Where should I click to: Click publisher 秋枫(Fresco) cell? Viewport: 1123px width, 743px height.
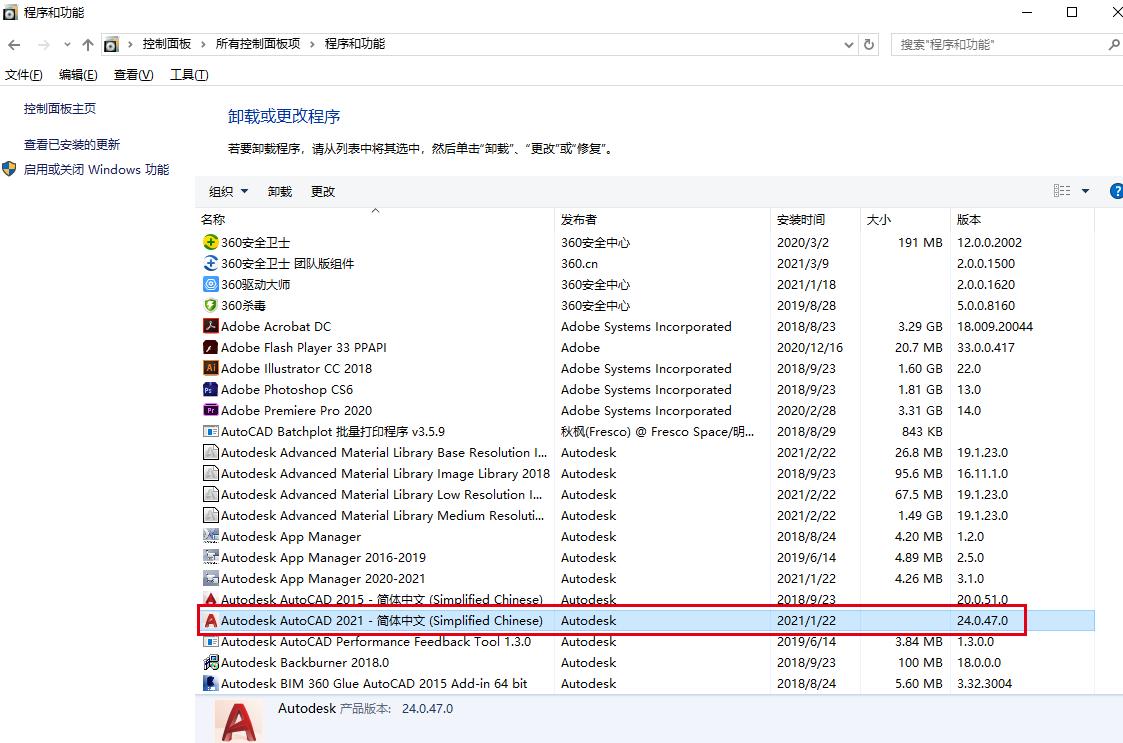[657, 431]
